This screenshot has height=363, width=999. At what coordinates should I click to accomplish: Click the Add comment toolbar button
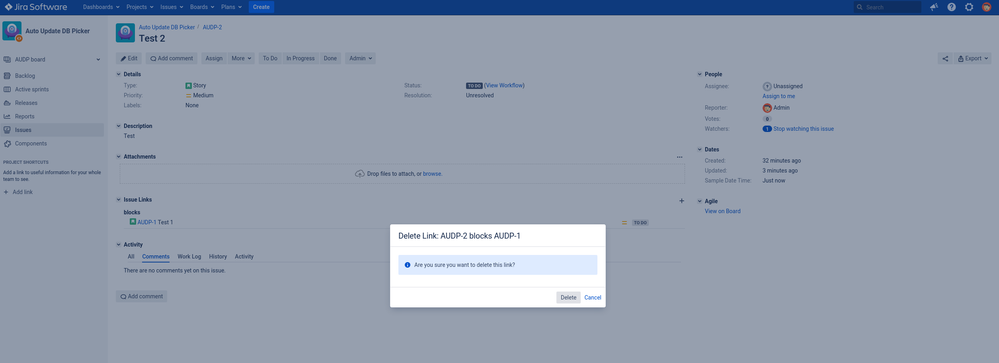171,58
